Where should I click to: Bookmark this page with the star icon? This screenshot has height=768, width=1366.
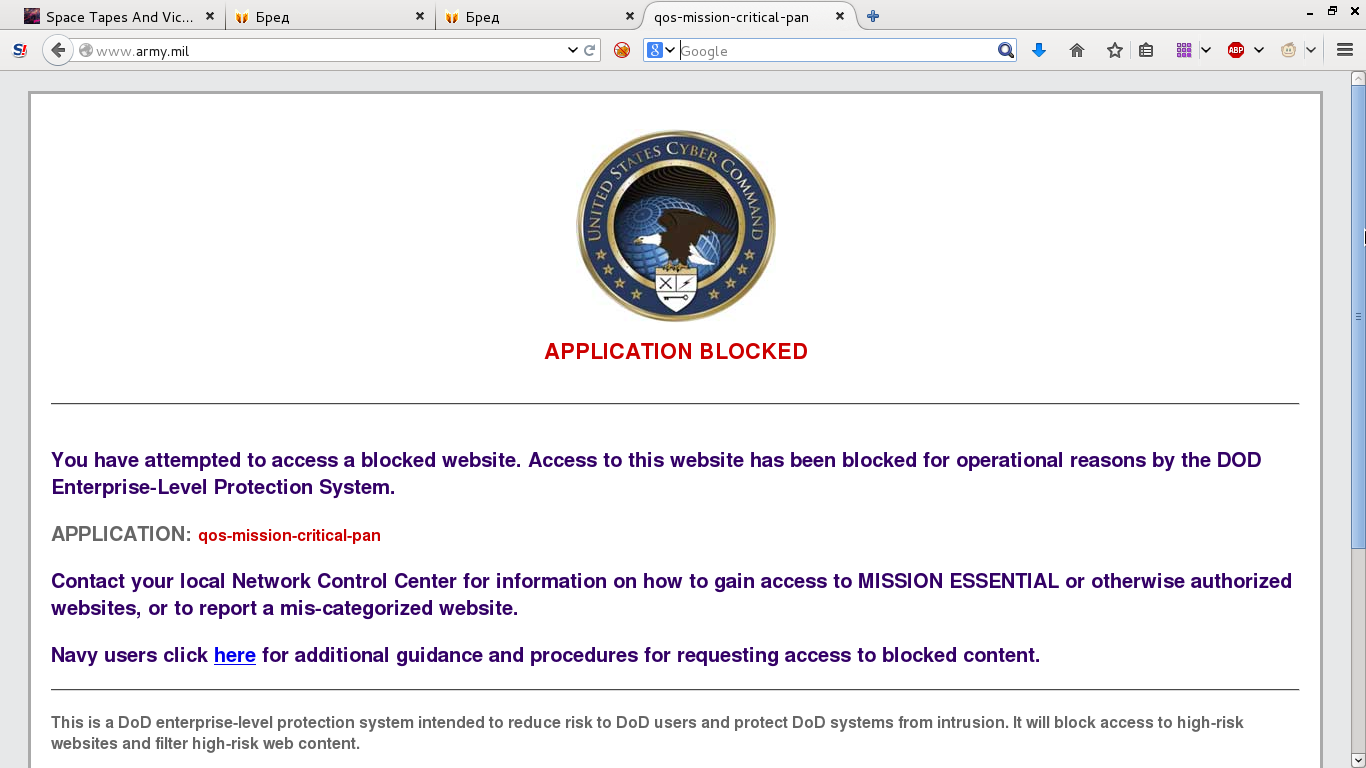1115,50
